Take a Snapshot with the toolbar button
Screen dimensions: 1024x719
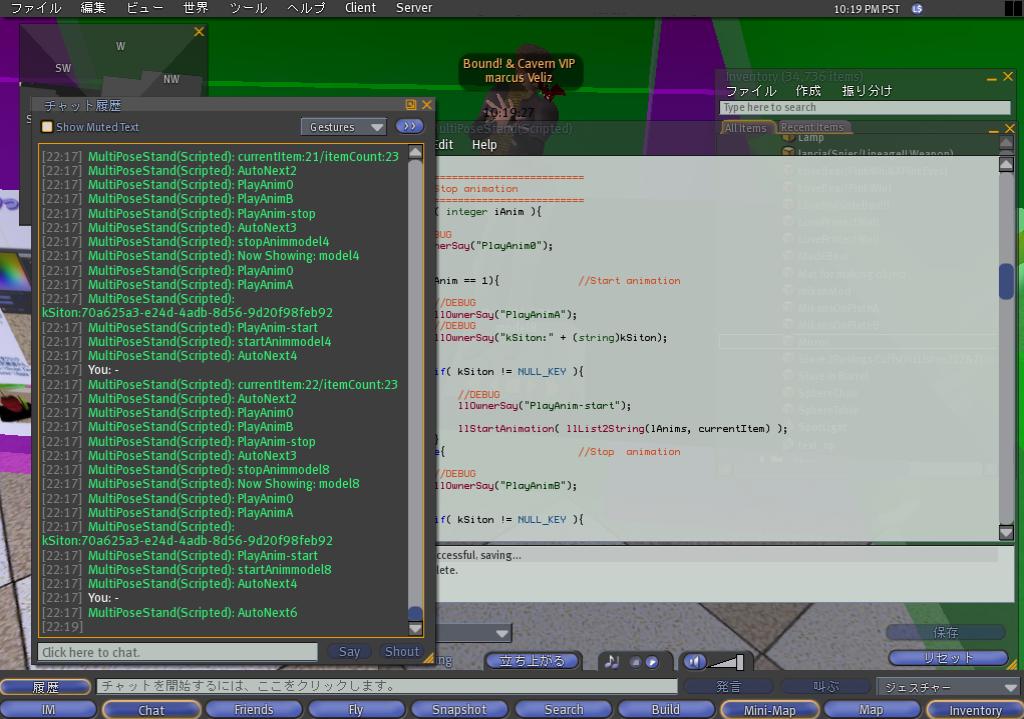coord(459,710)
